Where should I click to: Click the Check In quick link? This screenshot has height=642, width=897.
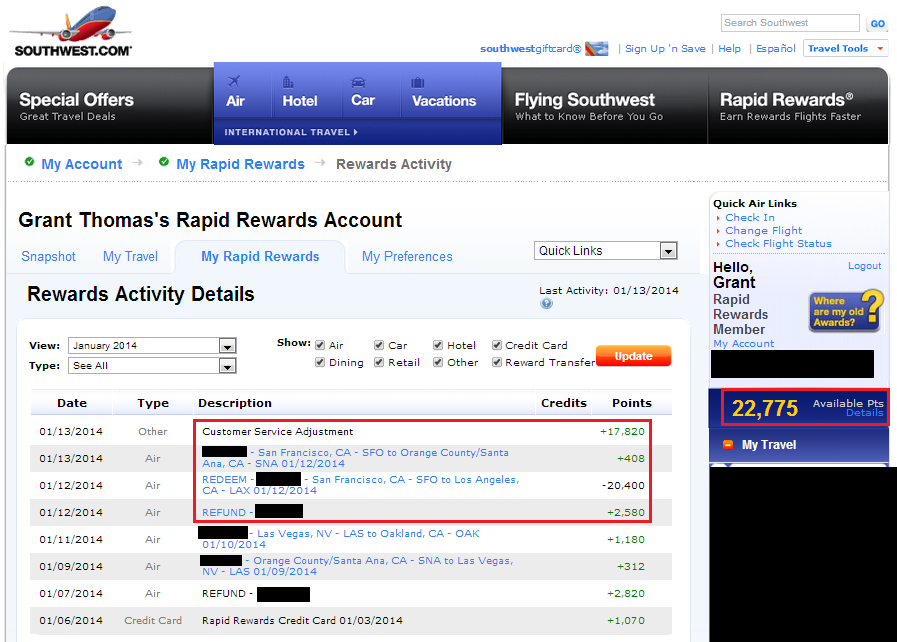749,217
